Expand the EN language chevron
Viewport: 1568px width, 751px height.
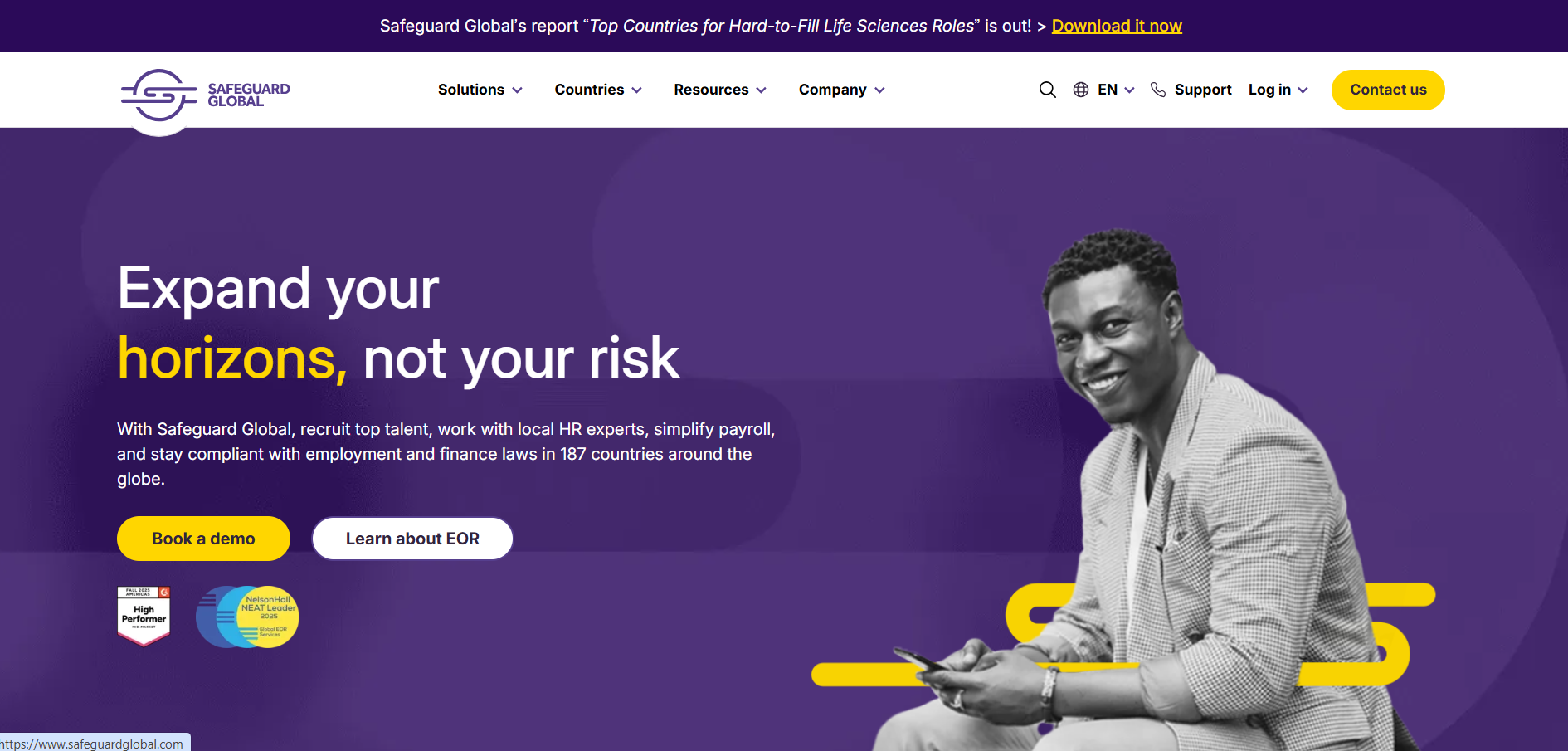(1129, 90)
